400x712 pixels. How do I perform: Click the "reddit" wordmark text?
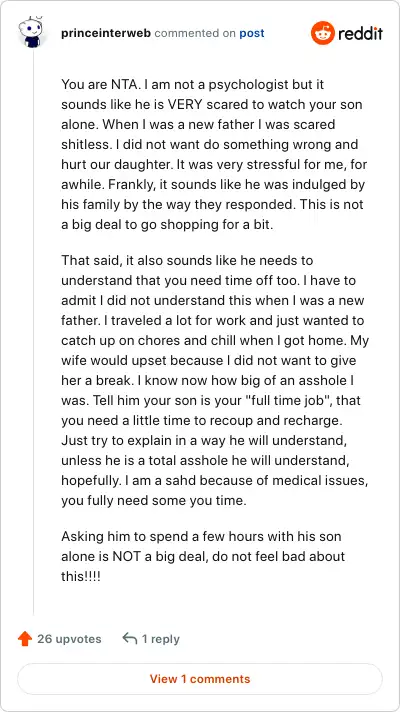(360, 33)
